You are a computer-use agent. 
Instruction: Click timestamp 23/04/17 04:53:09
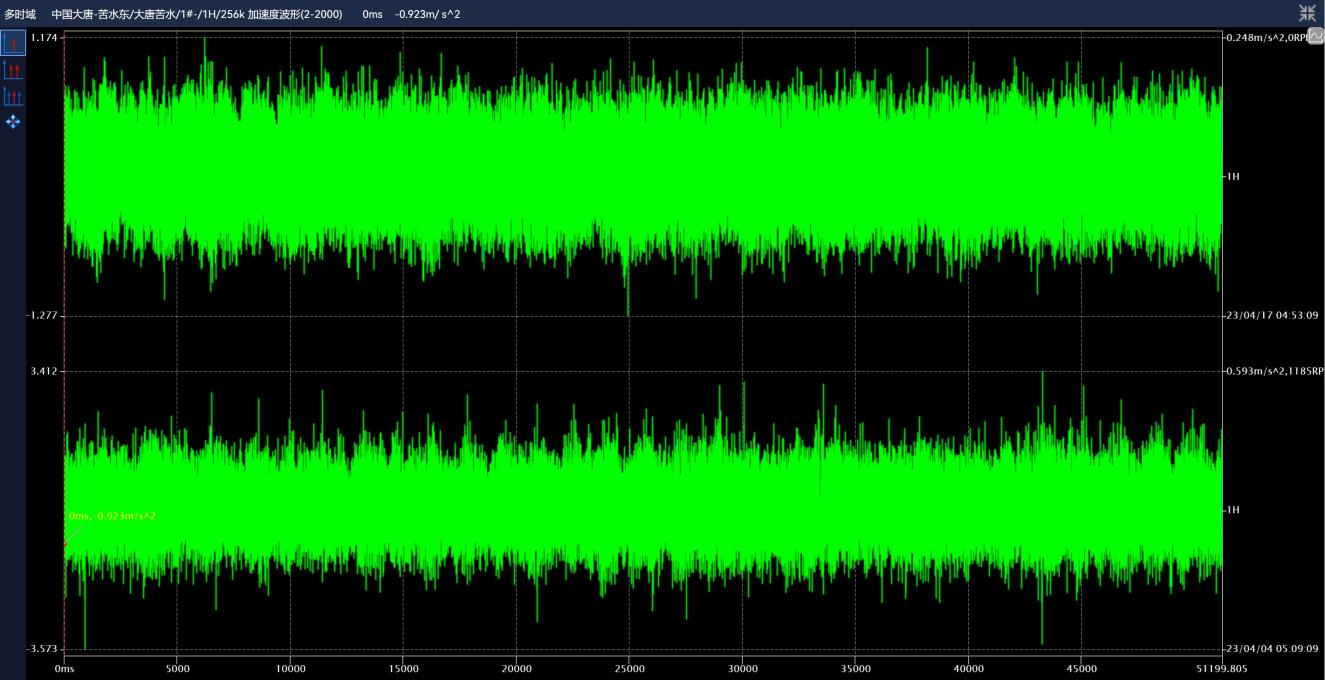coord(1272,315)
